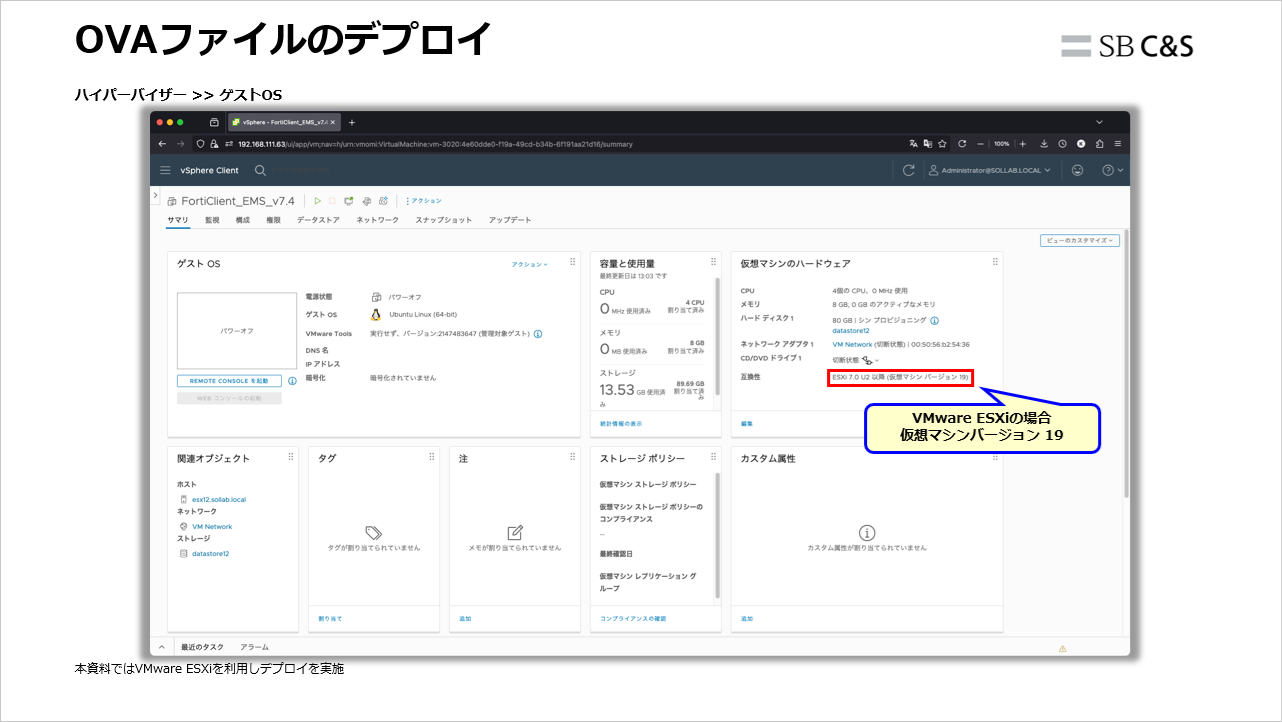Image resolution: width=1282 pixels, height=722 pixels.
Task: Grab the drag handle of ストレージ ポリシー card
Action: pos(713,456)
